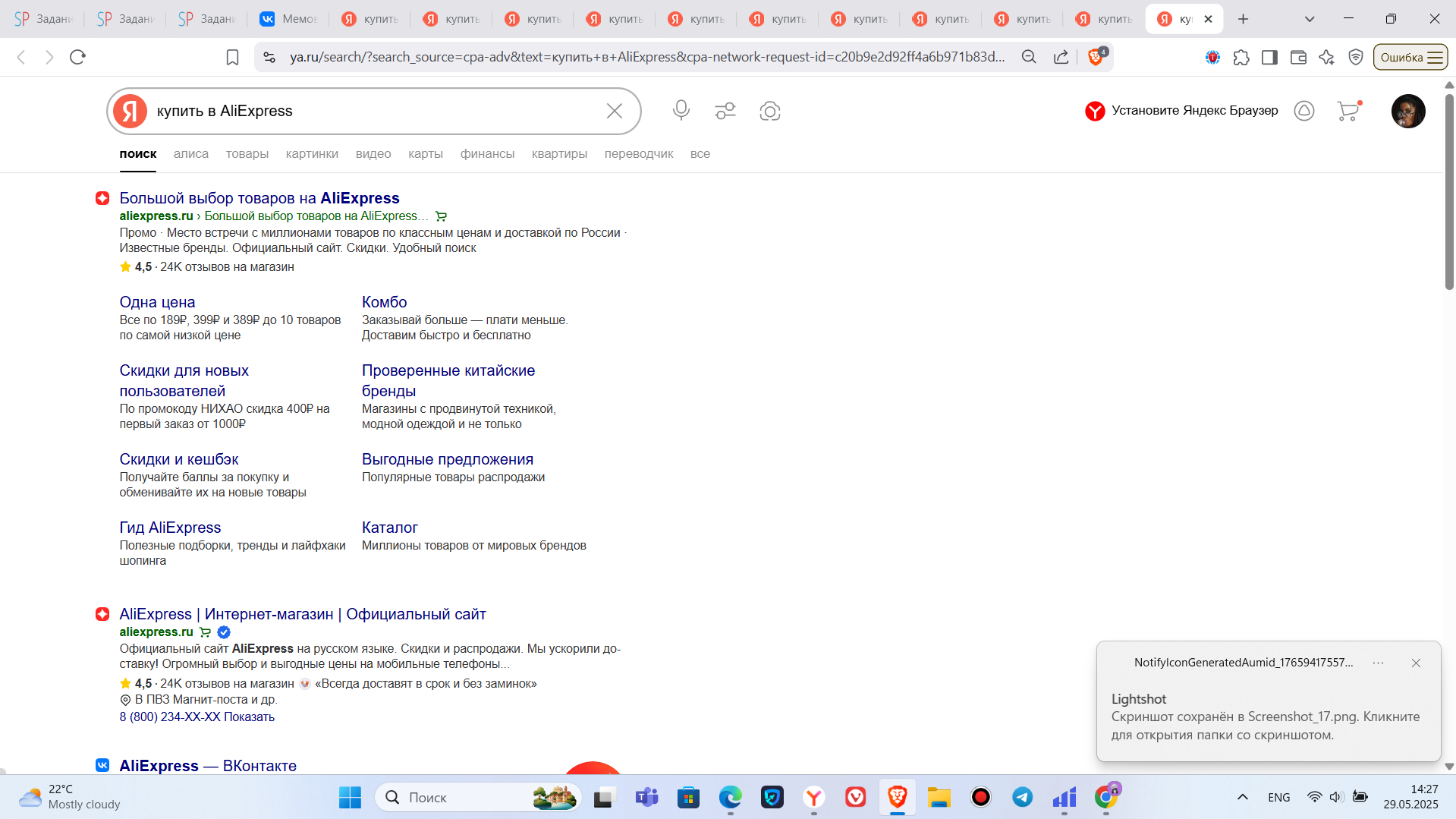
Task: Click zoom-out magnifier in address bar
Action: [x=1029, y=57]
